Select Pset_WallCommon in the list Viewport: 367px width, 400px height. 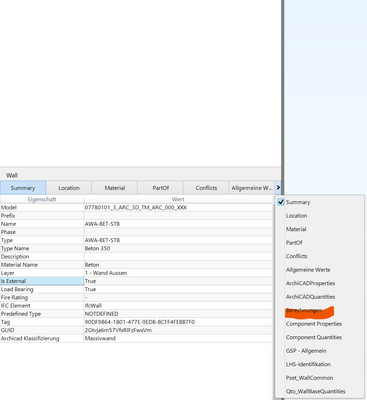click(x=309, y=378)
